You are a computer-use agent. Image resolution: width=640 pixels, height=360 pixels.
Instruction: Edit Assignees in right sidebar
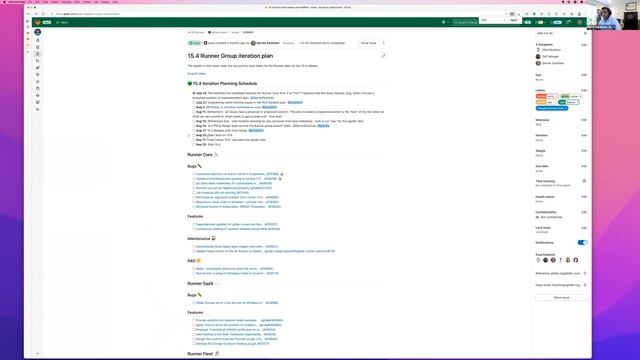click(584, 44)
